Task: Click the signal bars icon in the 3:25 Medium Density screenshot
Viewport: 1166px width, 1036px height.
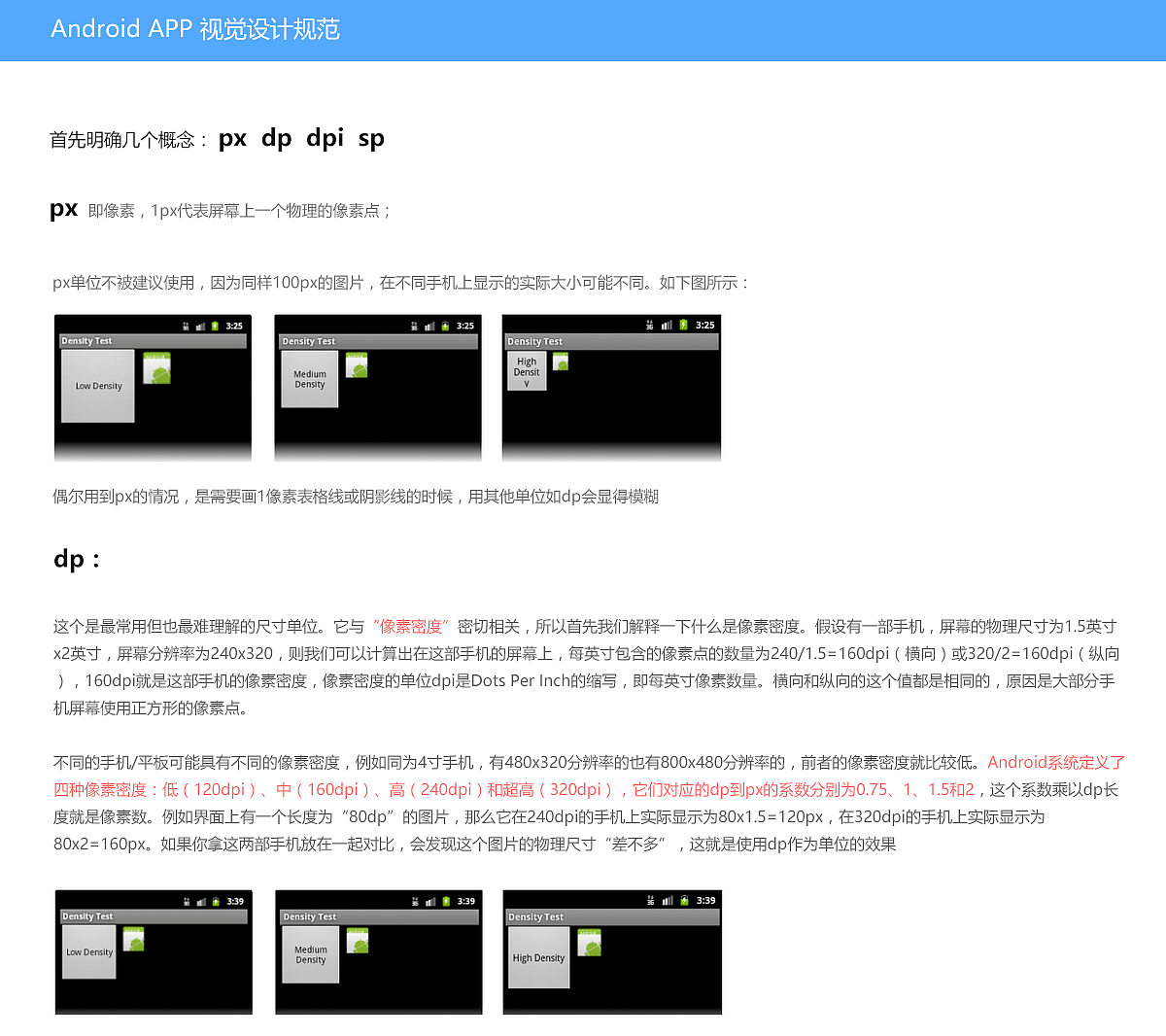Action: 429,327
